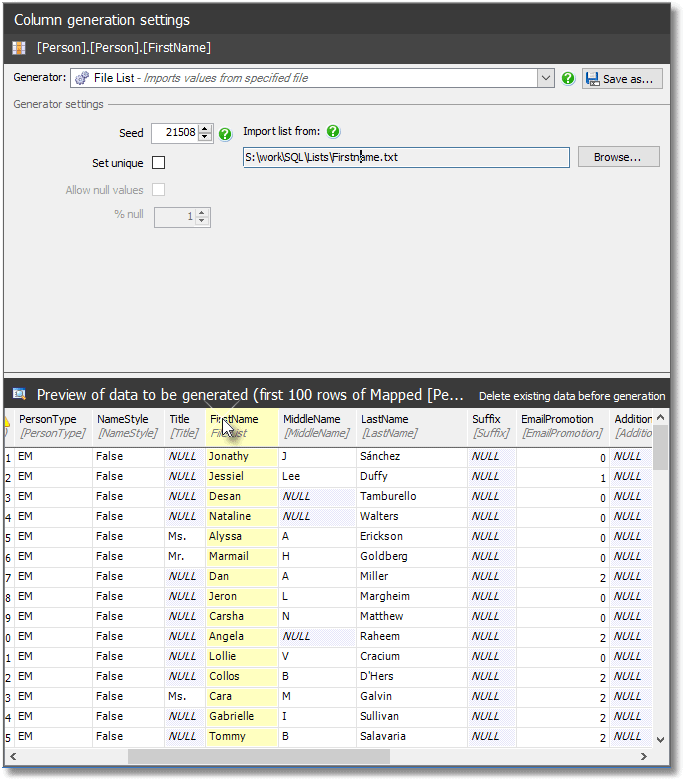Click the Import list file path field

click(406, 157)
